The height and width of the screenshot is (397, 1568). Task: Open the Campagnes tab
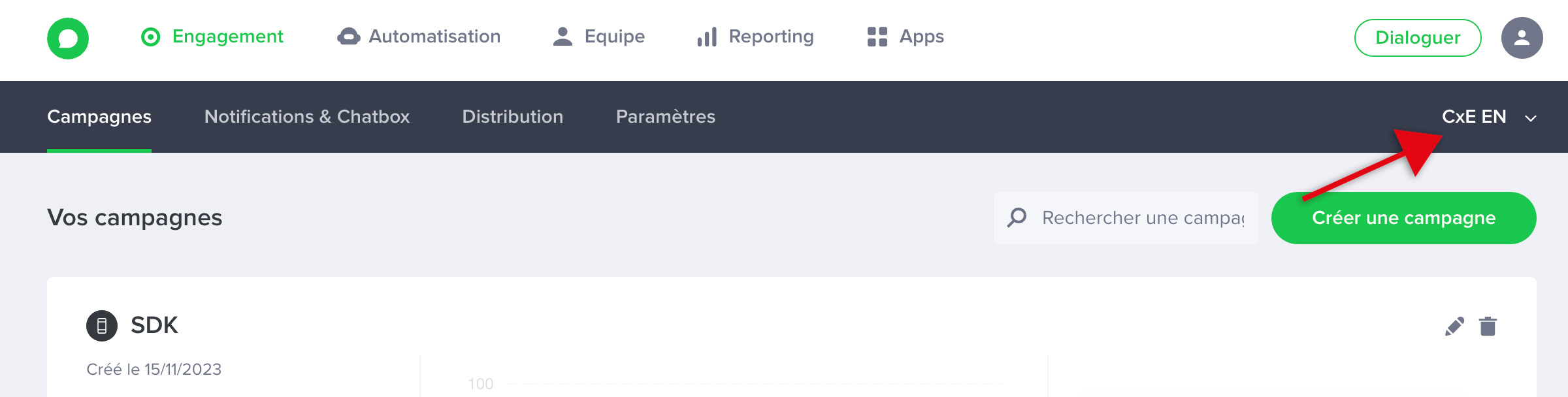pyautogui.click(x=99, y=117)
